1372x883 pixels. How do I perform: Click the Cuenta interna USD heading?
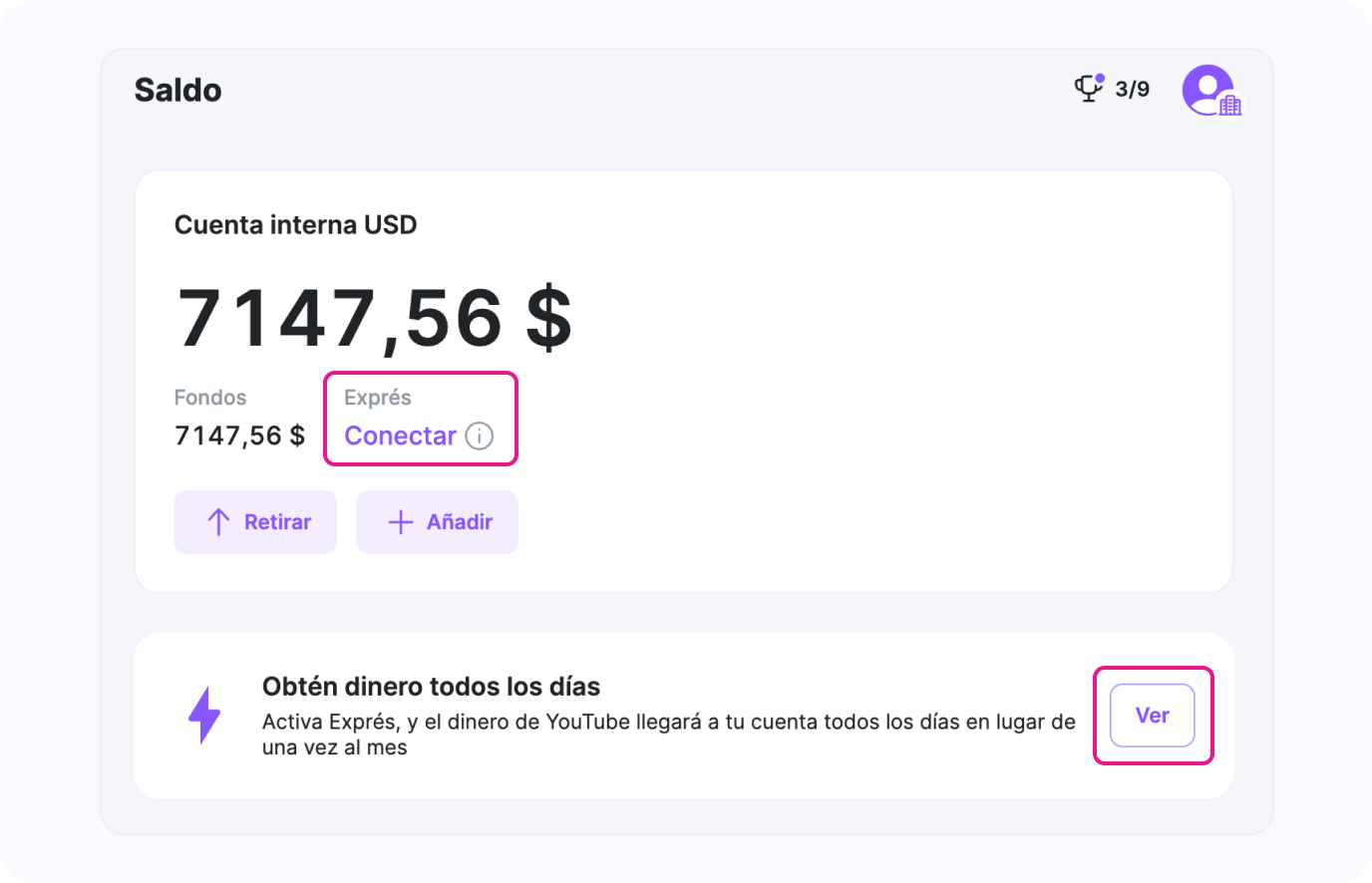tap(295, 225)
